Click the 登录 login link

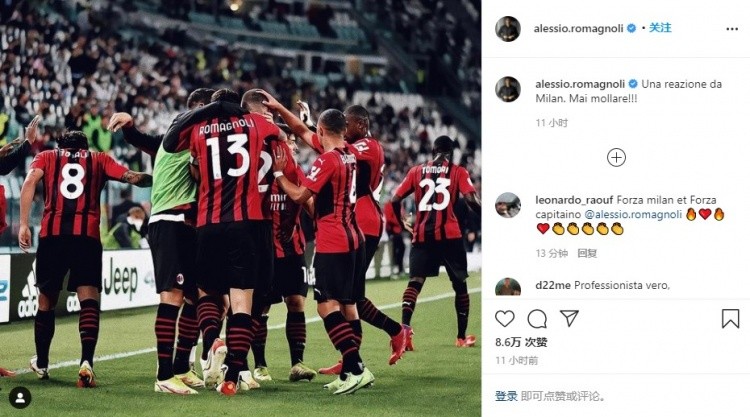coord(506,396)
